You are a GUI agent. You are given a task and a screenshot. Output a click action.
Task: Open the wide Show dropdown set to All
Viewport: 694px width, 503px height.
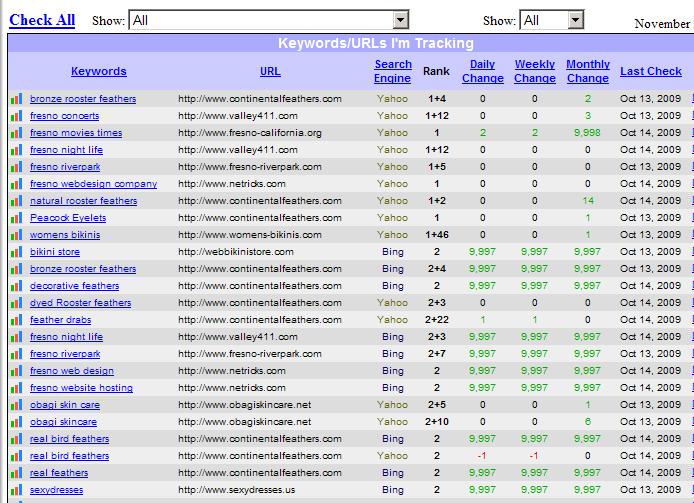tap(269, 20)
